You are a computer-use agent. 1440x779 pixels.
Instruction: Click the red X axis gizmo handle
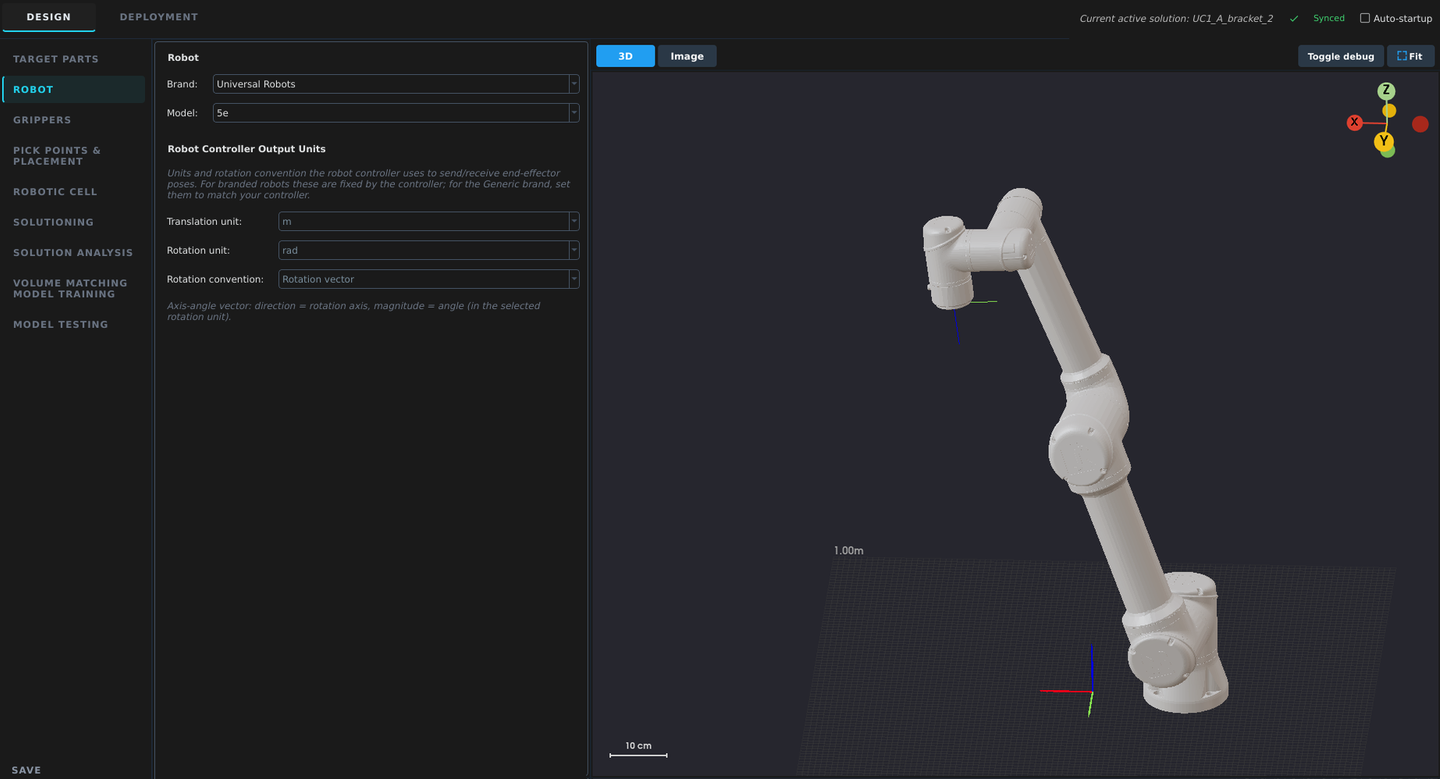(x=1355, y=123)
